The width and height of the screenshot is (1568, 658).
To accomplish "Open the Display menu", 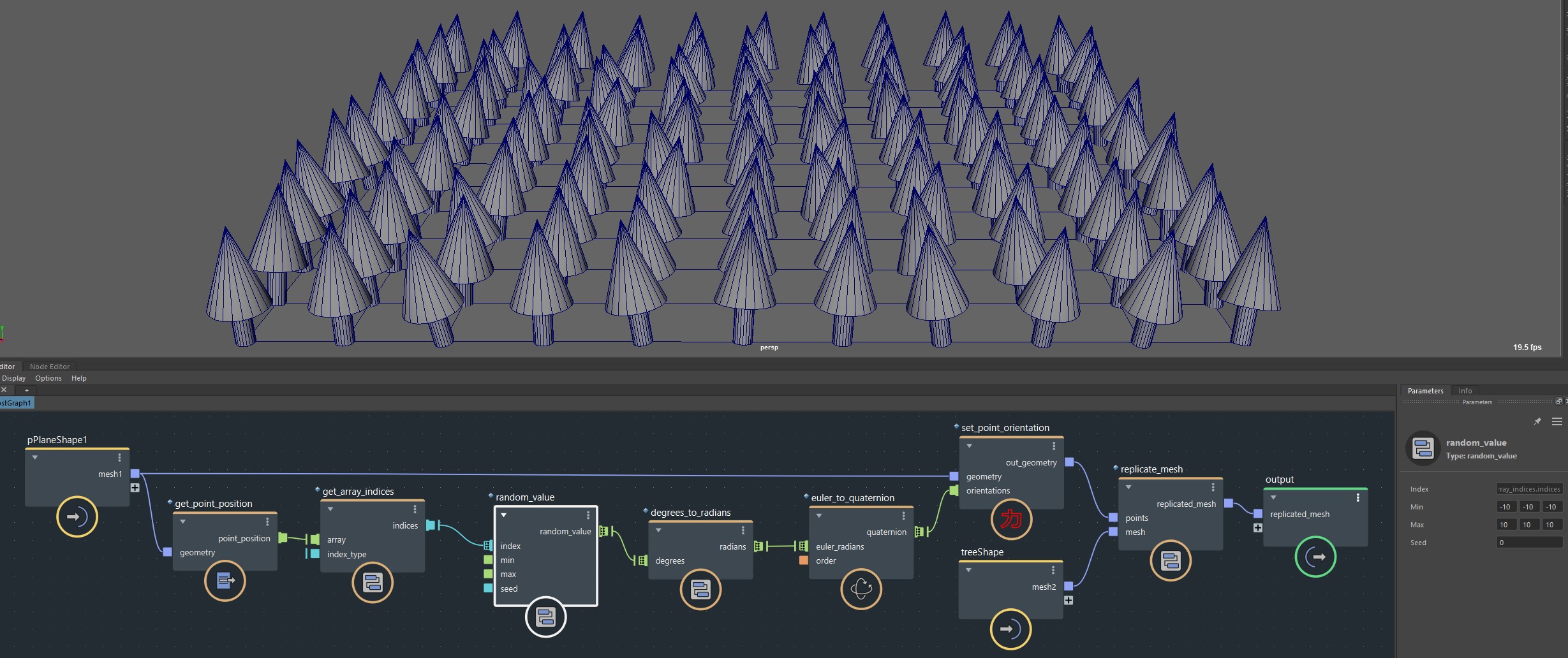I will click(14, 378).
